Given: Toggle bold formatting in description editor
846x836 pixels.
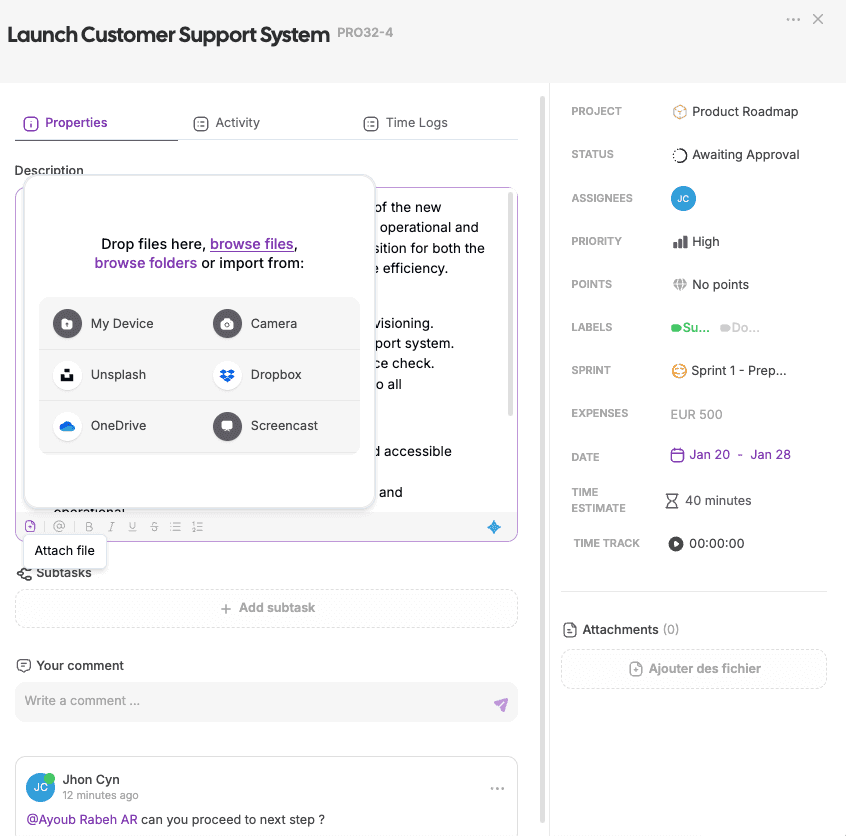Looking at the screenshot, I should click(x=89, y=527).
